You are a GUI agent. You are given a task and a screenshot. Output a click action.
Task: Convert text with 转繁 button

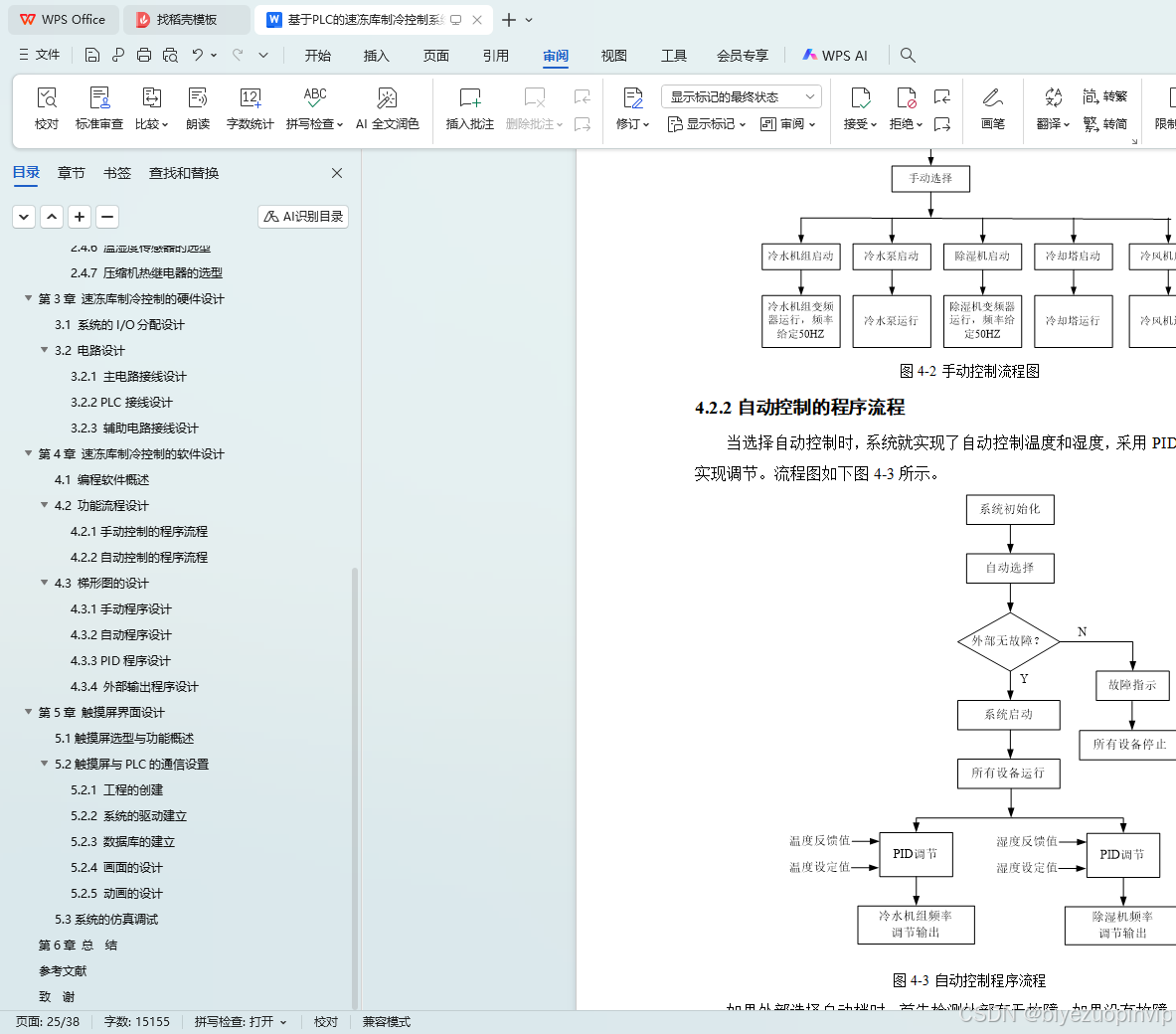click(1104, 96)
